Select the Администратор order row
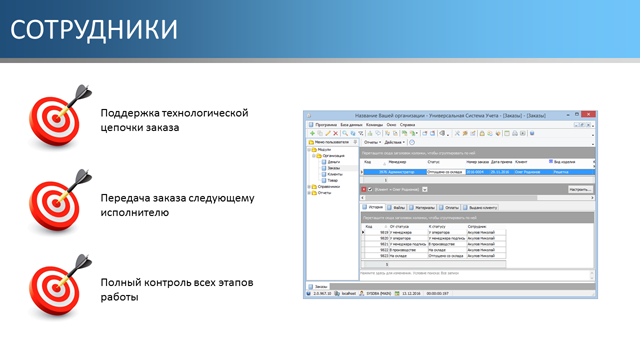Screen dimensions: 640x360 (x=478, y=172)
